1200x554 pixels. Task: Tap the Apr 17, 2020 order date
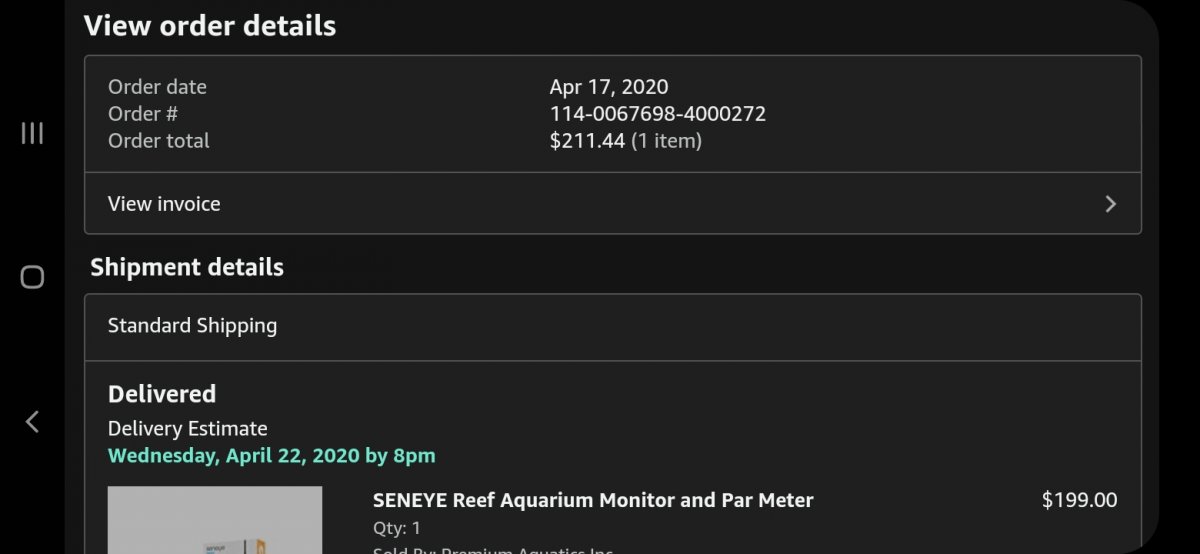point(608,87)
